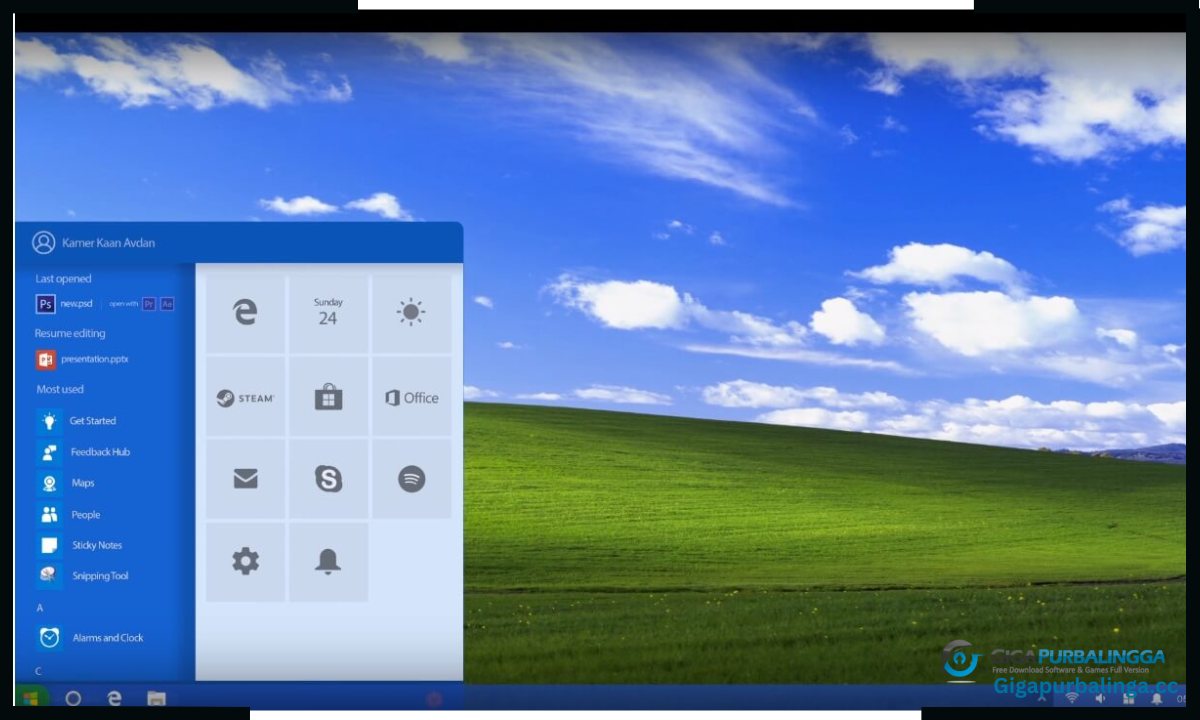Click the Windows Start button
Screen dimensions: 1200x720
pyautogui.click(x=32, y=697)
